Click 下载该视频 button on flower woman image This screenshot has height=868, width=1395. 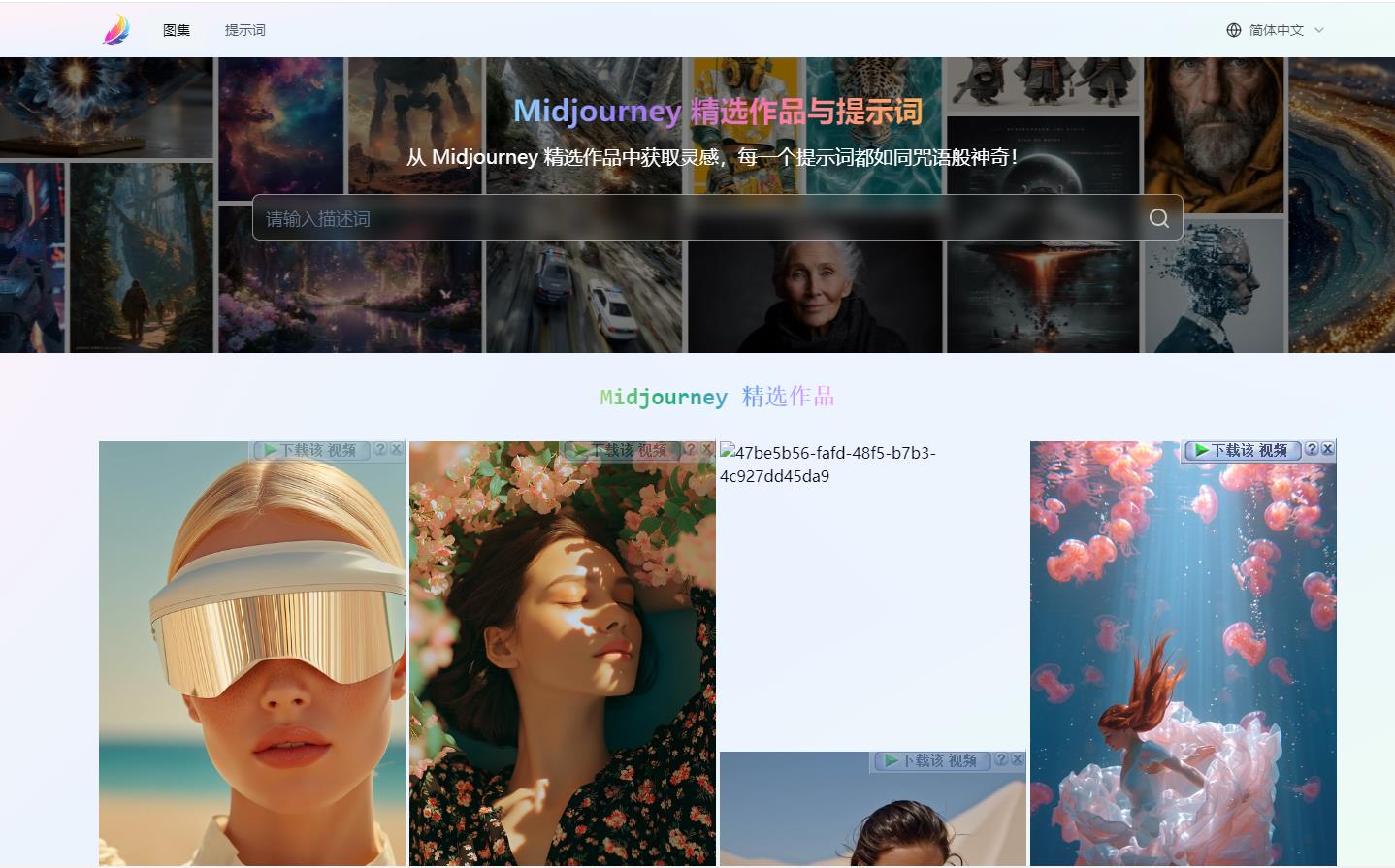[x=621, y=450]
